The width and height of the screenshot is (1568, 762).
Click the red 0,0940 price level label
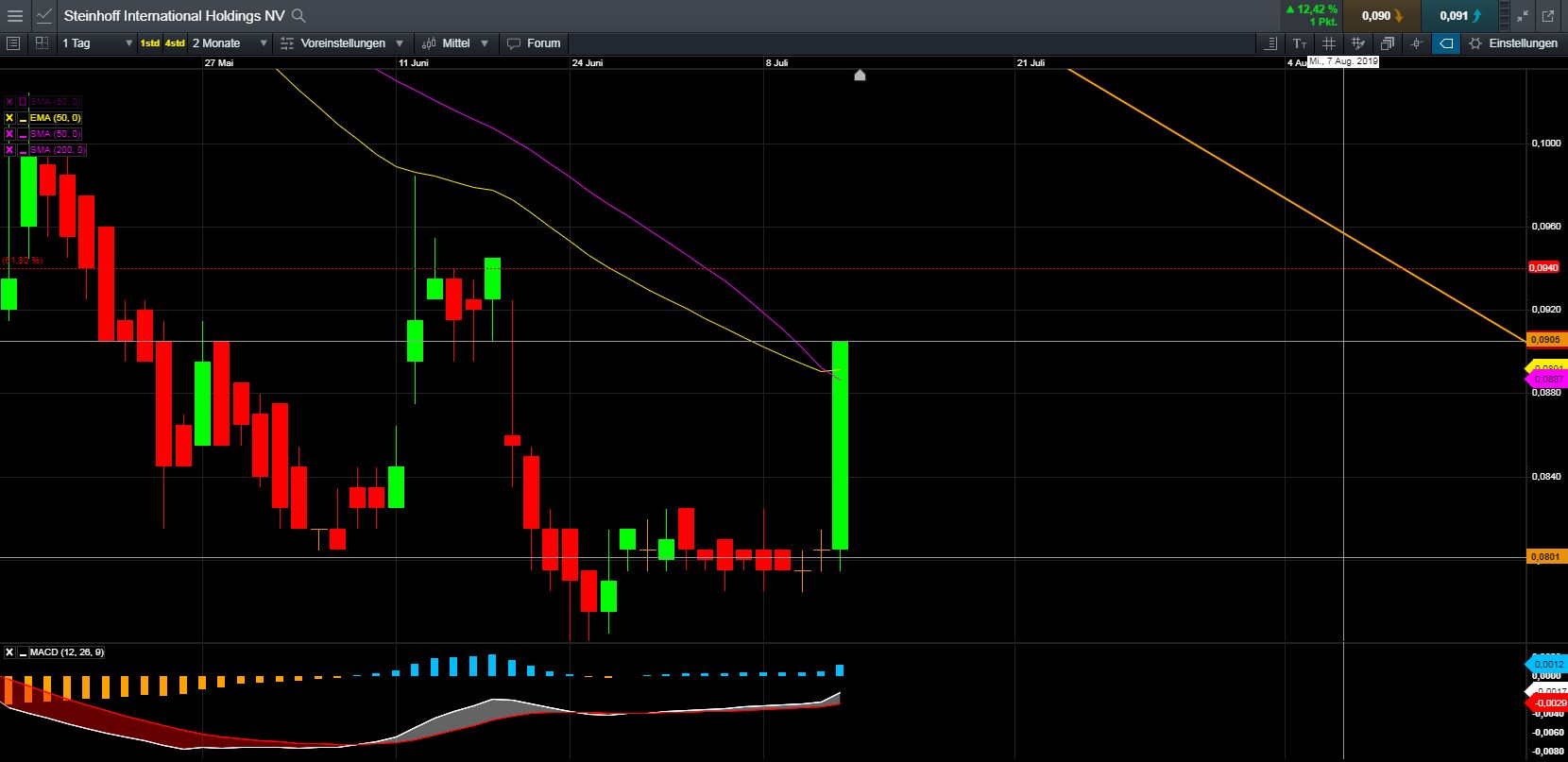[1545, 267]
